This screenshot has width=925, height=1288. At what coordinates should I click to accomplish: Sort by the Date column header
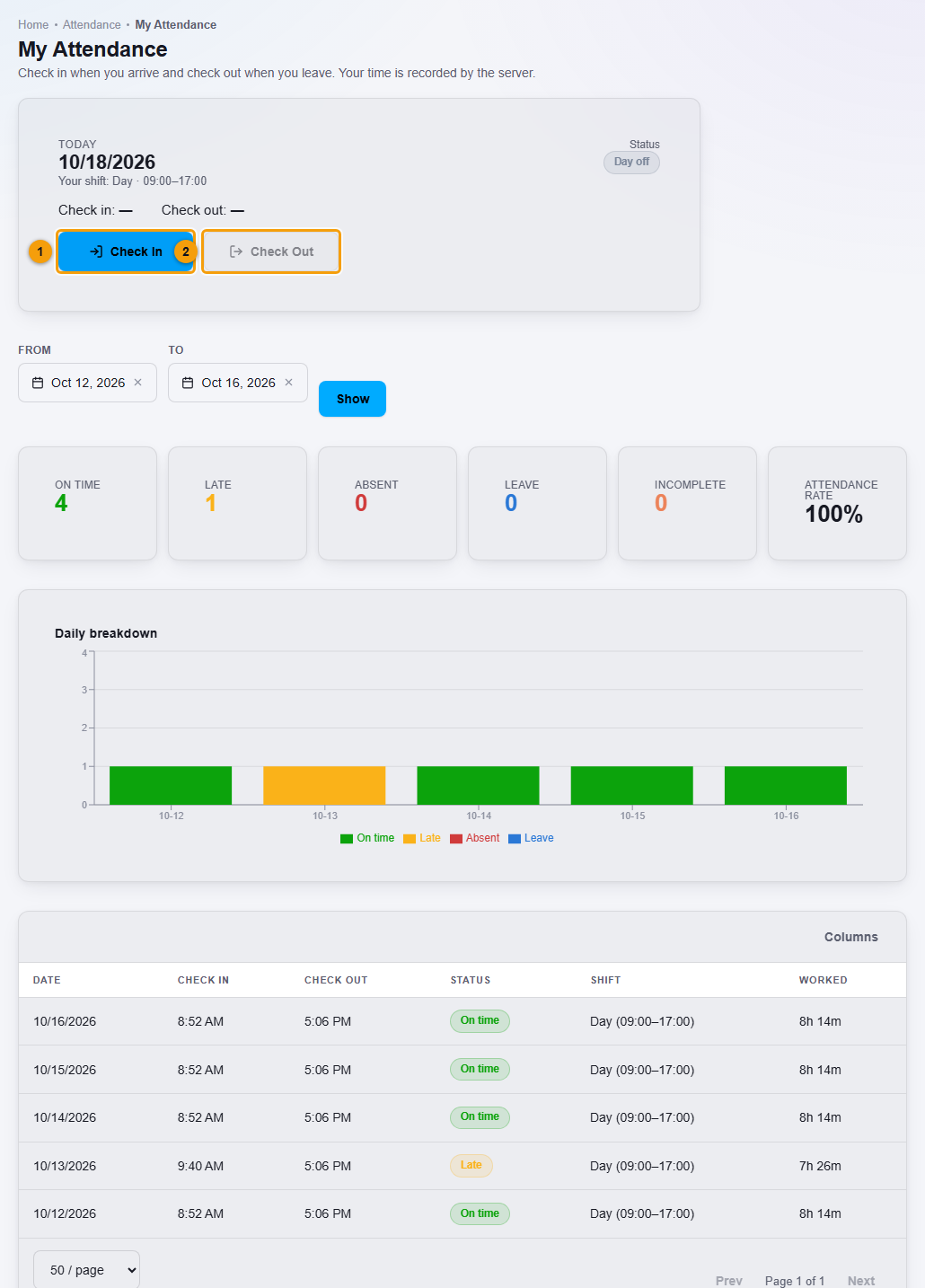tap(47, 980)
